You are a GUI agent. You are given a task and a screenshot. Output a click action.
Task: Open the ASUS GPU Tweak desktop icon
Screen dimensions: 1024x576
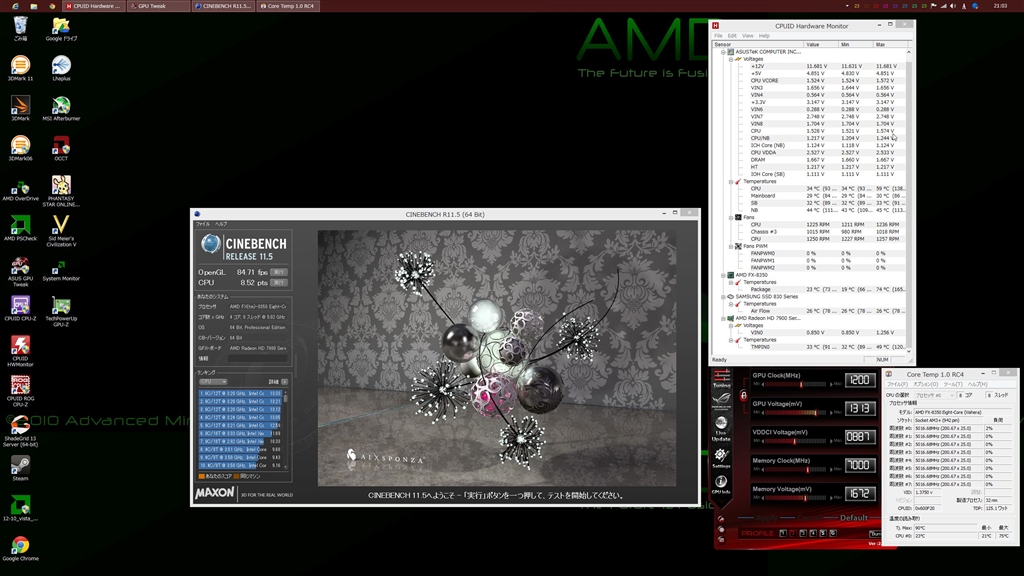[20, 271]
